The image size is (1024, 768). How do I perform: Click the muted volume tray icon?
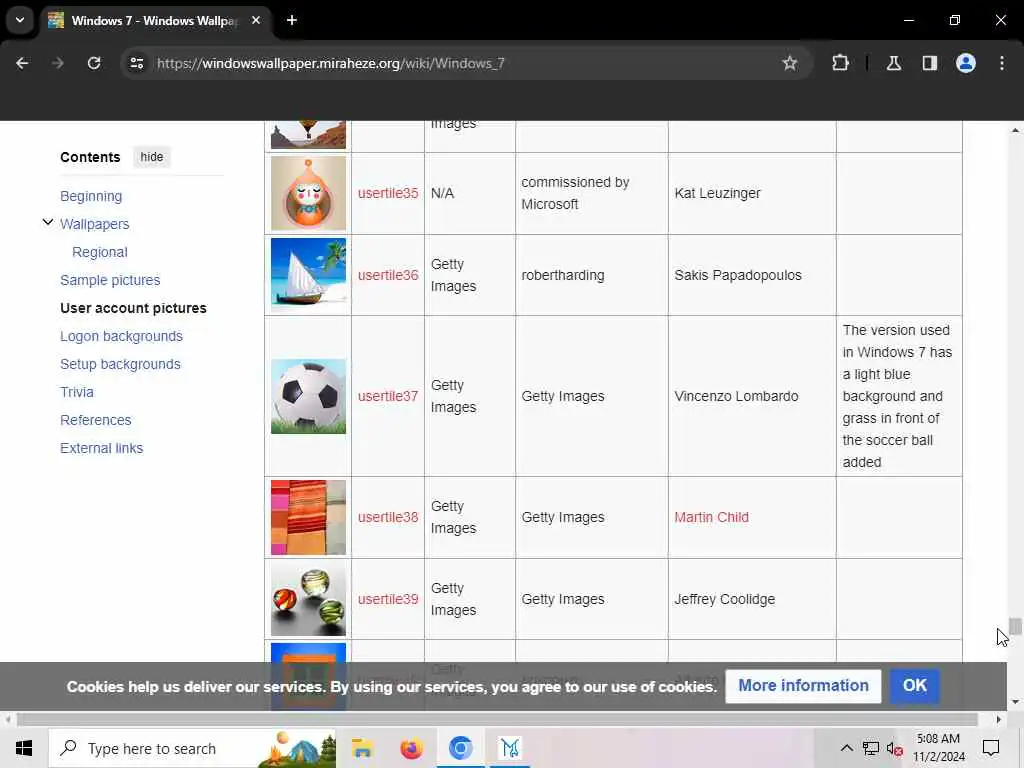coord(894,748)
